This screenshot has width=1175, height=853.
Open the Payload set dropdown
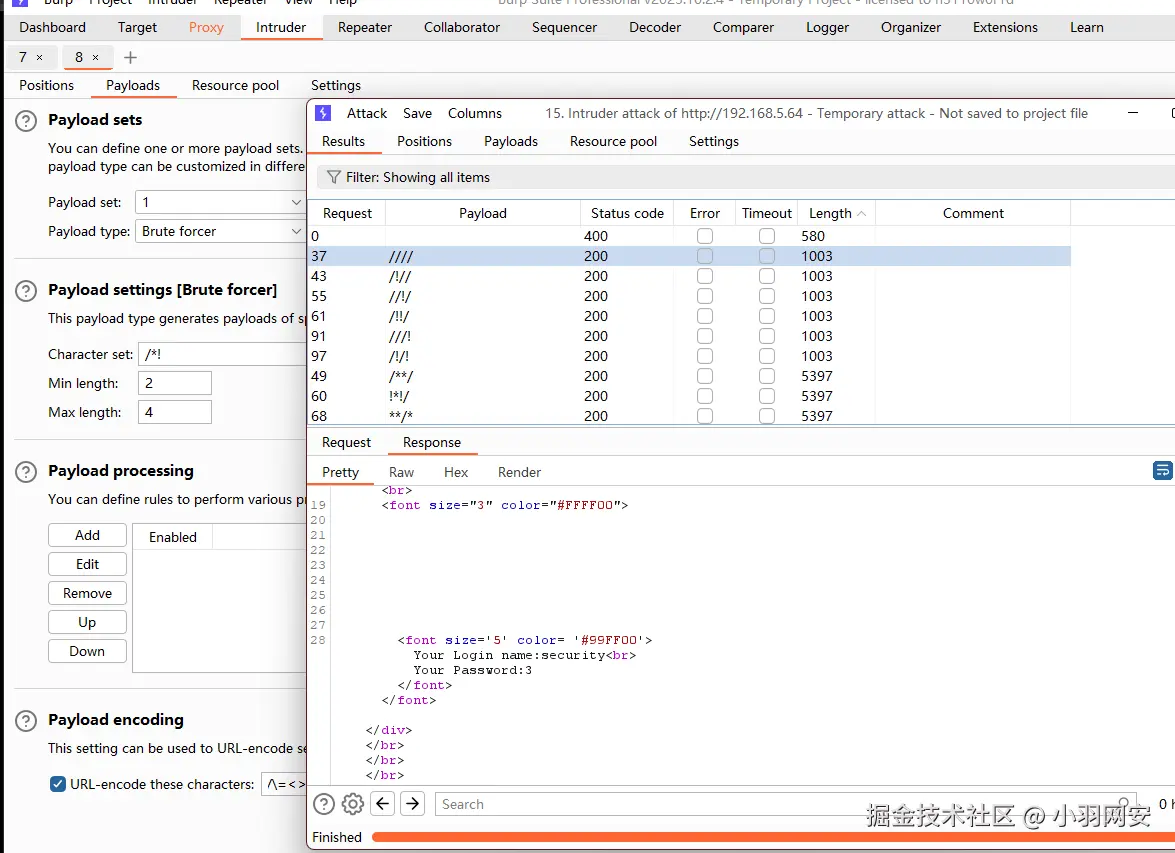220,202
